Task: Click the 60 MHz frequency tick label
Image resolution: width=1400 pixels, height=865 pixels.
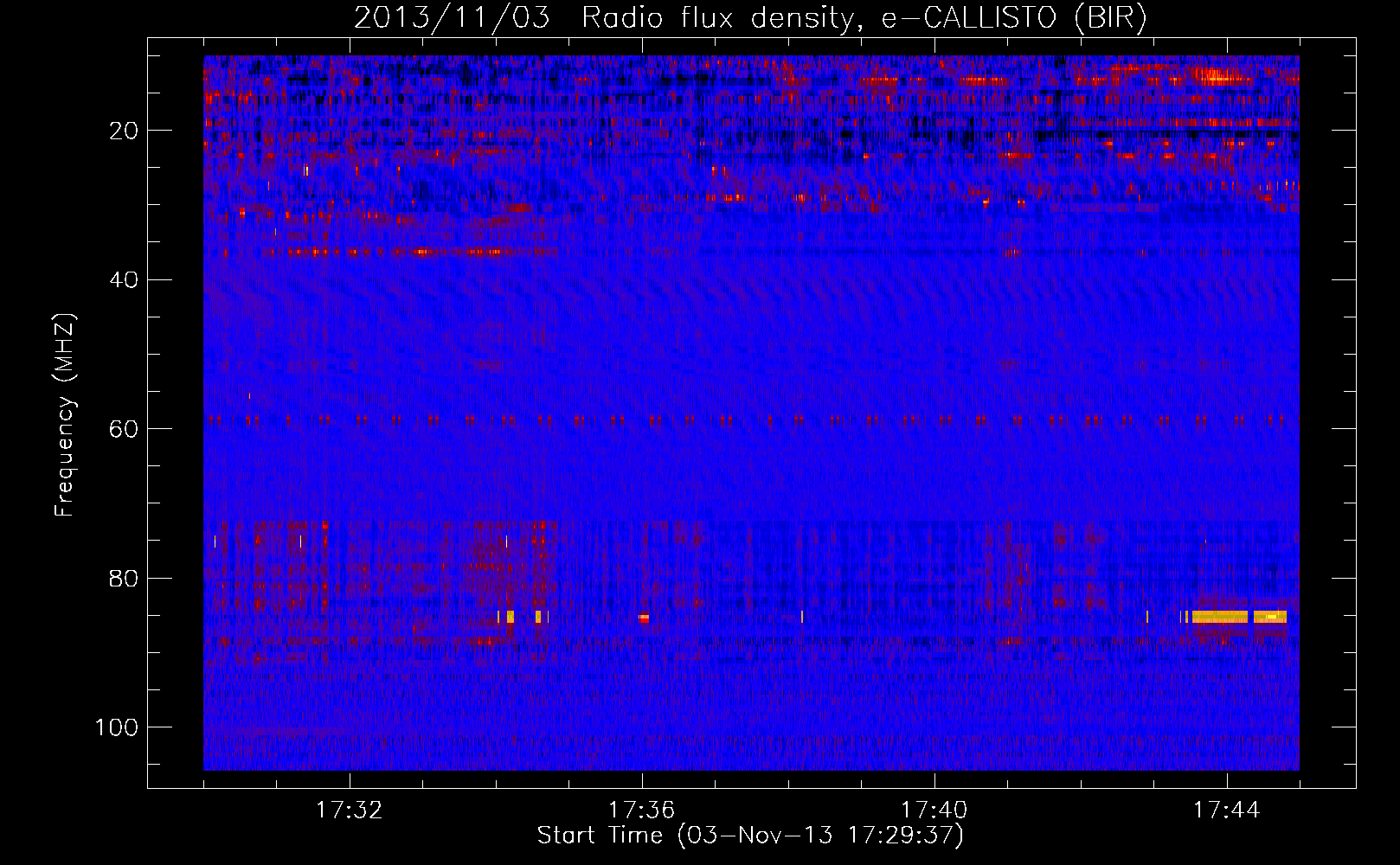Action: point(125,429)
